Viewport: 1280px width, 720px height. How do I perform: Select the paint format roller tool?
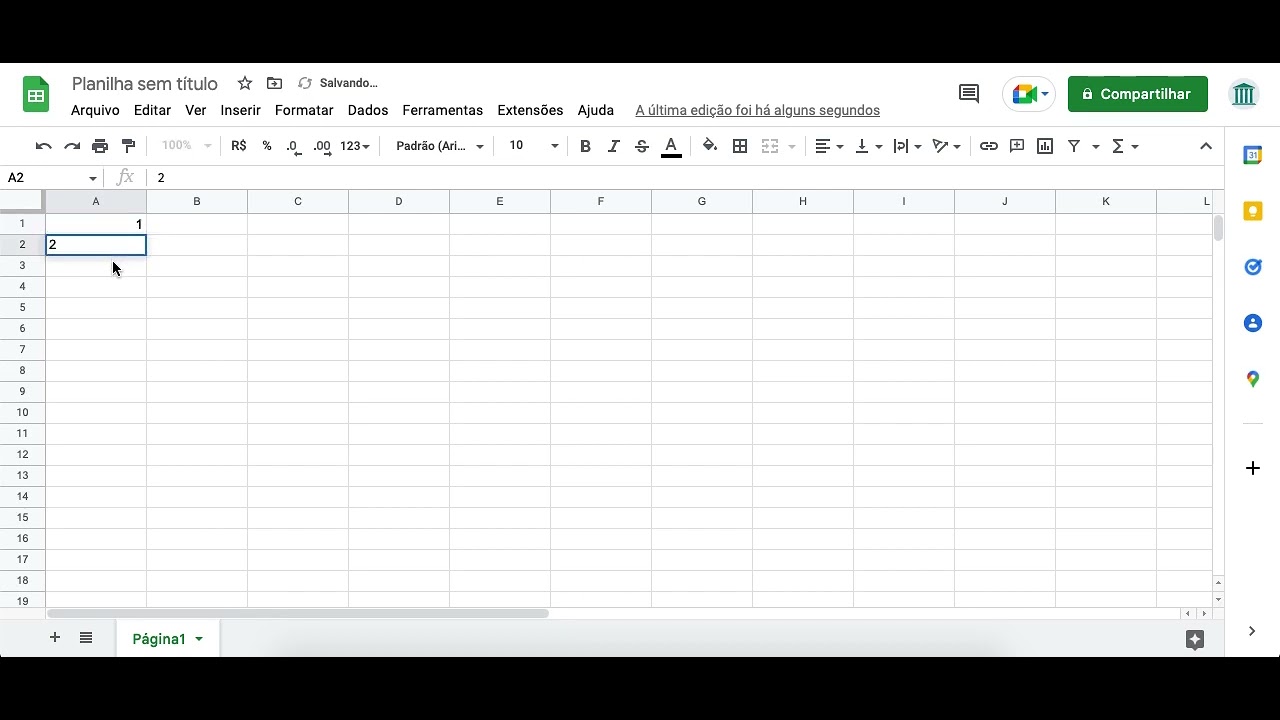click(128, 146)
